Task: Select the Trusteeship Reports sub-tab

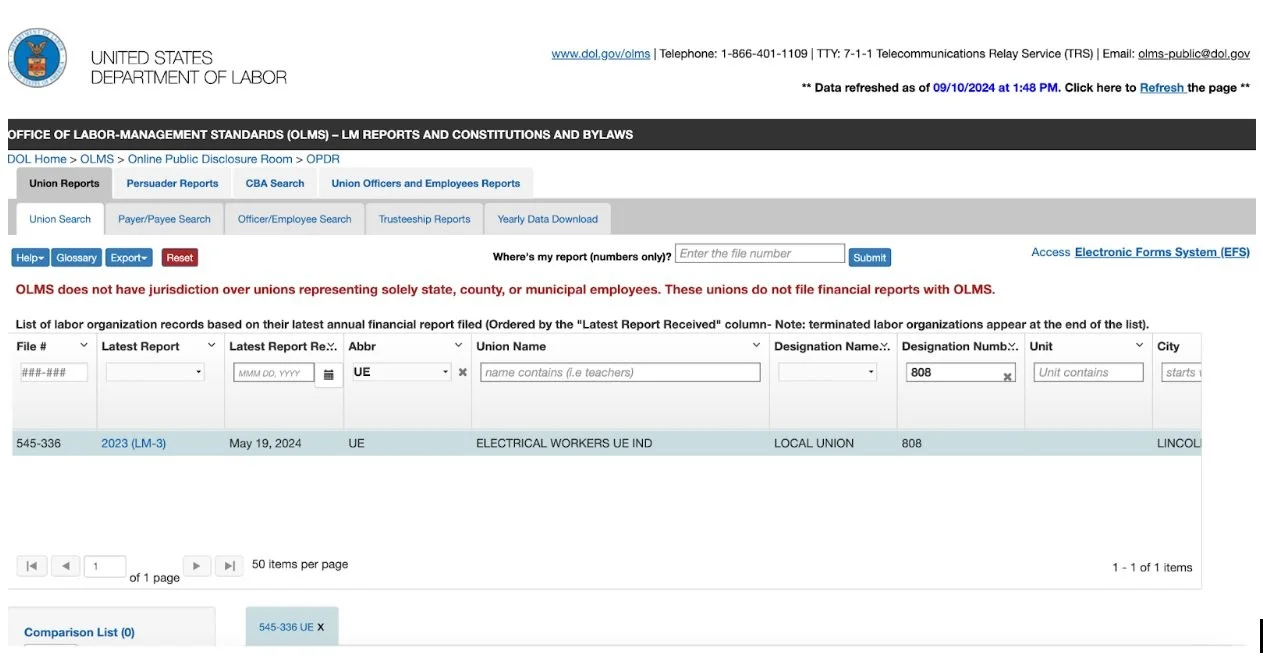Action: click(x=424, y=219)
